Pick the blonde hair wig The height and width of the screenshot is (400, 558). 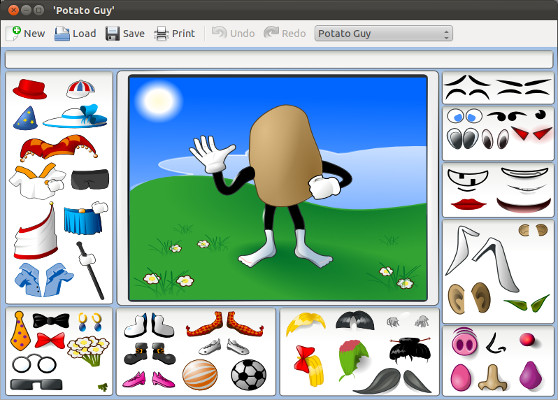point(306,323)
